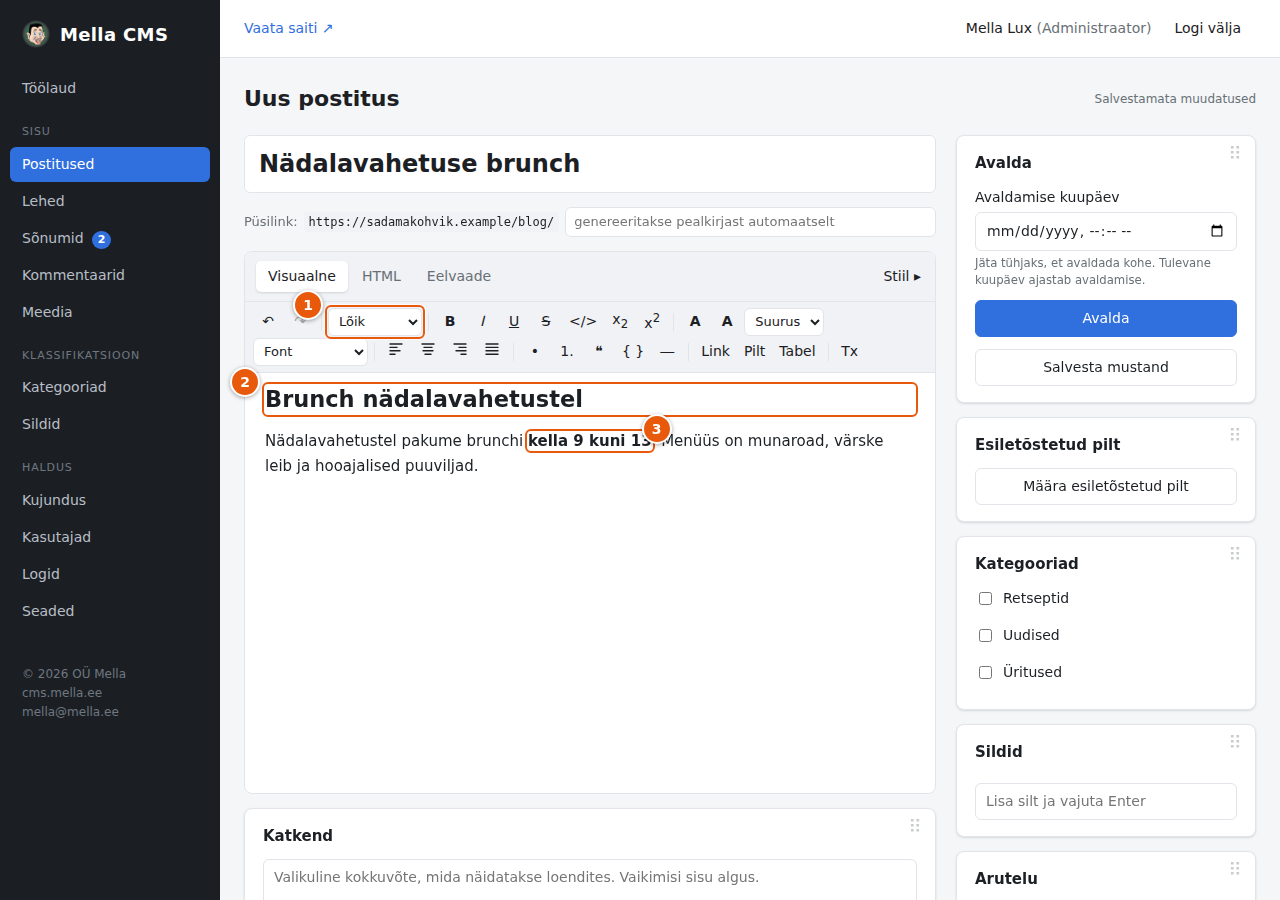
Task: Click the undo arrow in the editor toolbar
Action: pyautogui.click(x=268, y=321)
